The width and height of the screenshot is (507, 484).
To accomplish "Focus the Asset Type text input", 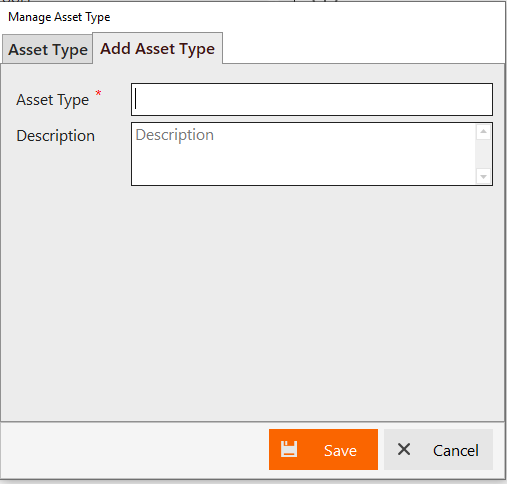I will coord(312,100).
